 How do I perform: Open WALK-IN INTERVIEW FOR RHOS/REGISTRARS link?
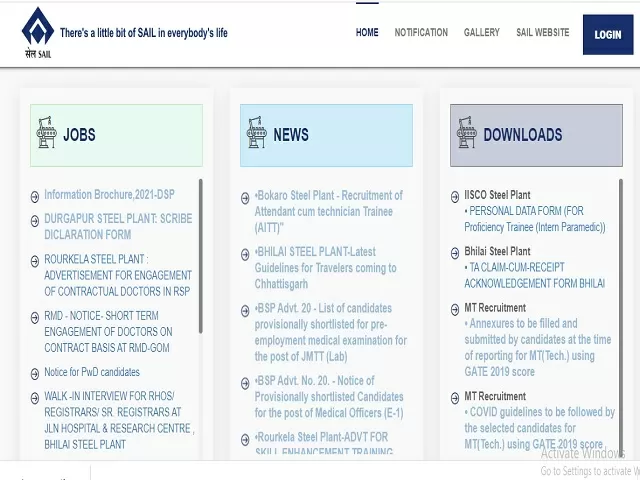click(119, 420)
